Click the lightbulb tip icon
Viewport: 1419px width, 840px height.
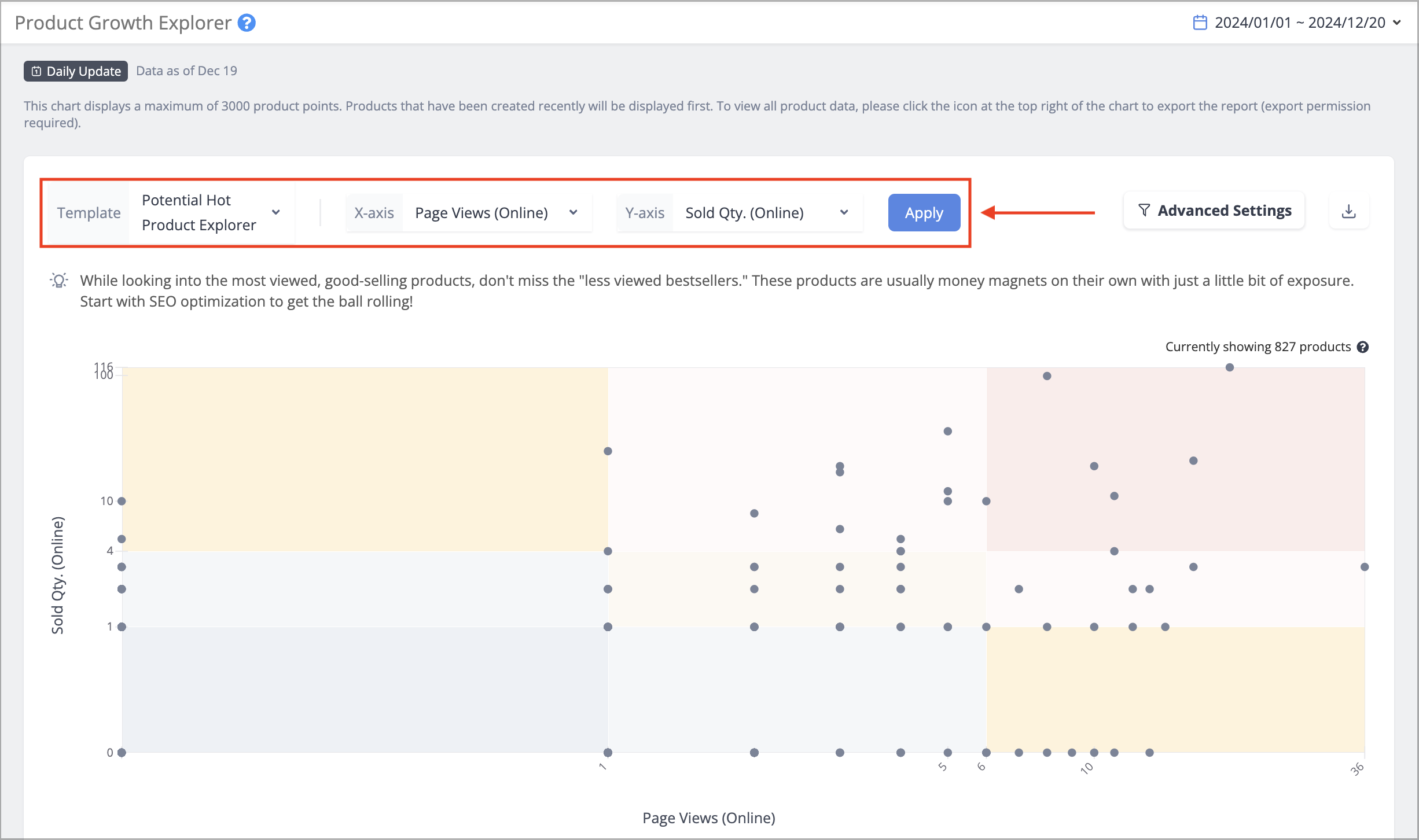point(59,281)
